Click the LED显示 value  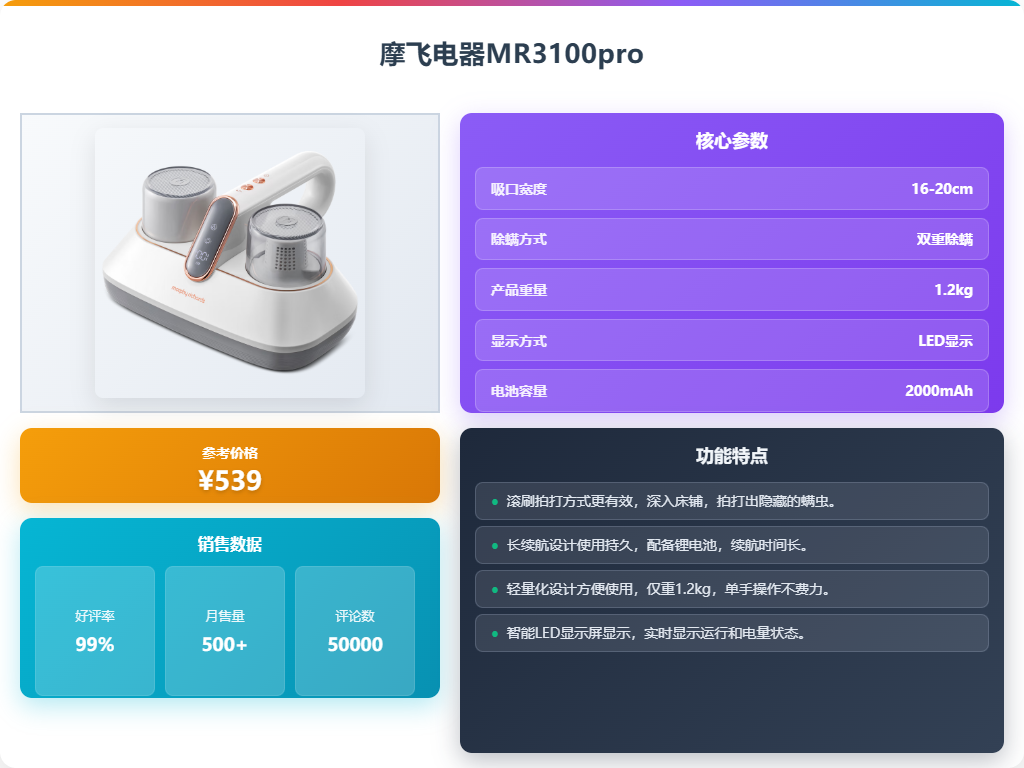point(945,341)
